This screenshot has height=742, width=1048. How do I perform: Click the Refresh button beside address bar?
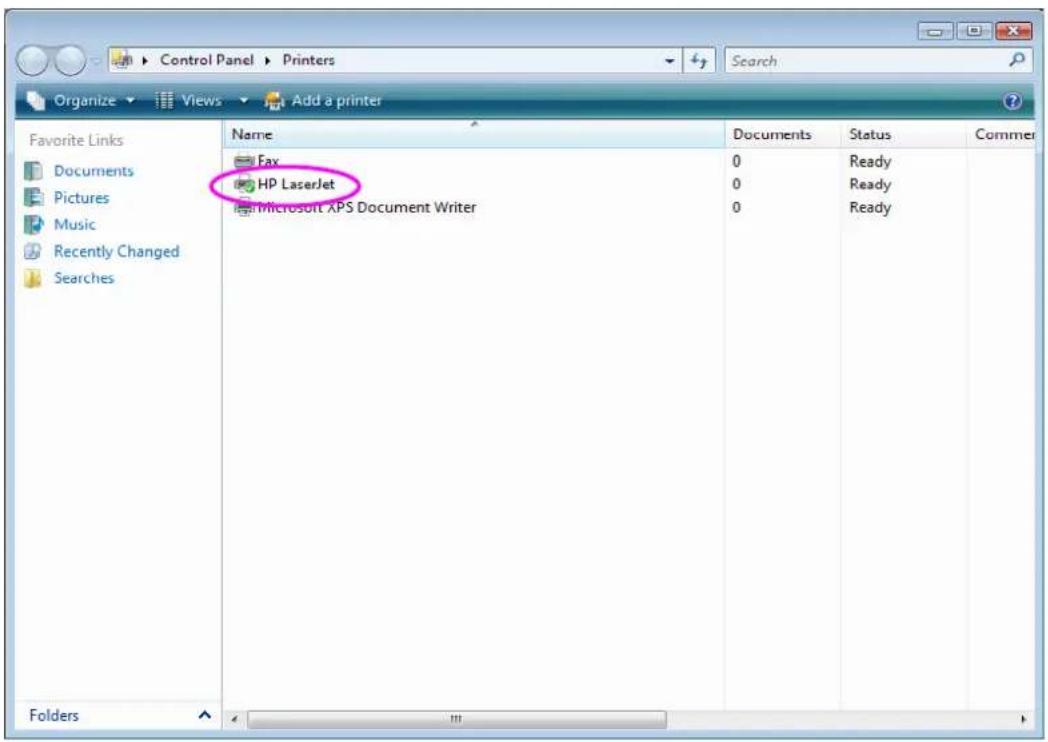pyautogui.click(x=698, y=61)
